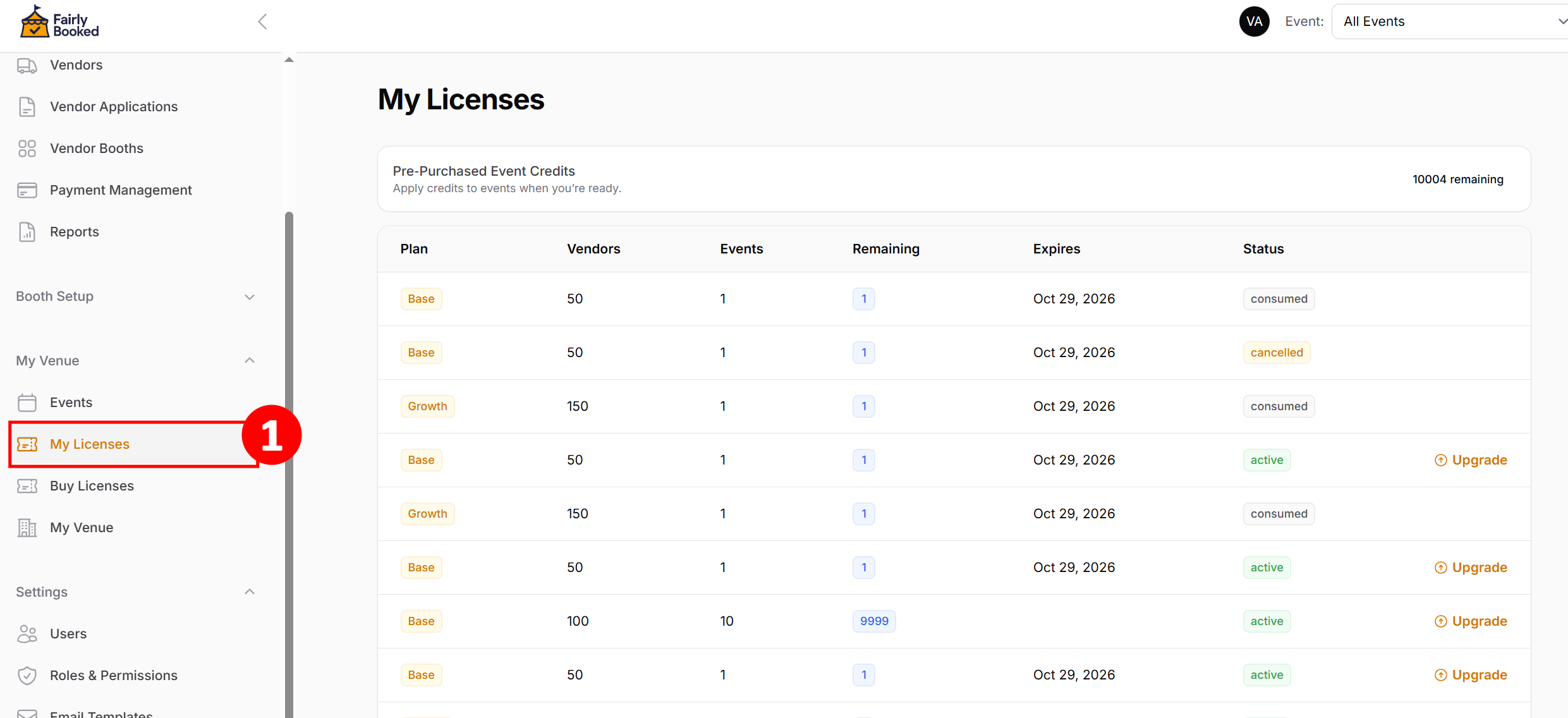Click the Vendor Booths grid icon
1568x718 pixels.
click(x=27, y=149)
